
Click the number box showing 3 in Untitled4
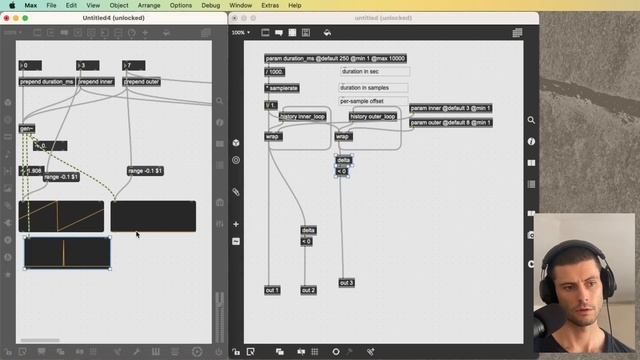pyautogui.click(x=88, y=66)
